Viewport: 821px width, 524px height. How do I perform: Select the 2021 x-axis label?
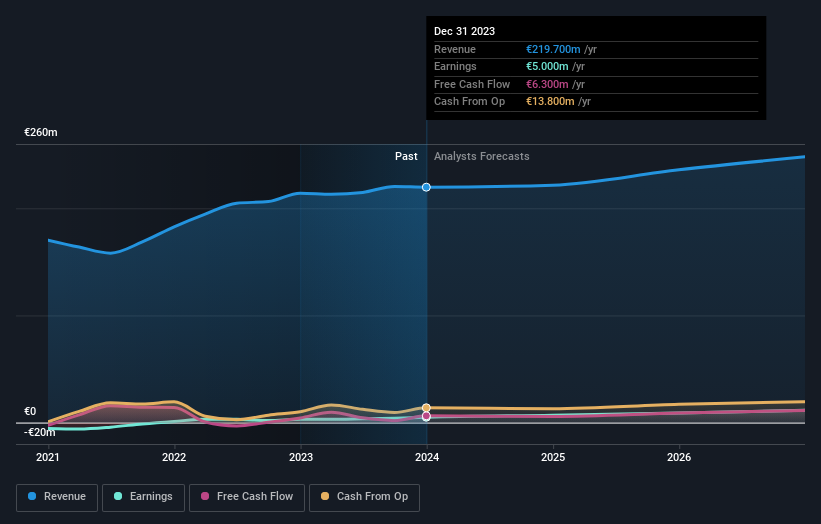tap(48, 458)
